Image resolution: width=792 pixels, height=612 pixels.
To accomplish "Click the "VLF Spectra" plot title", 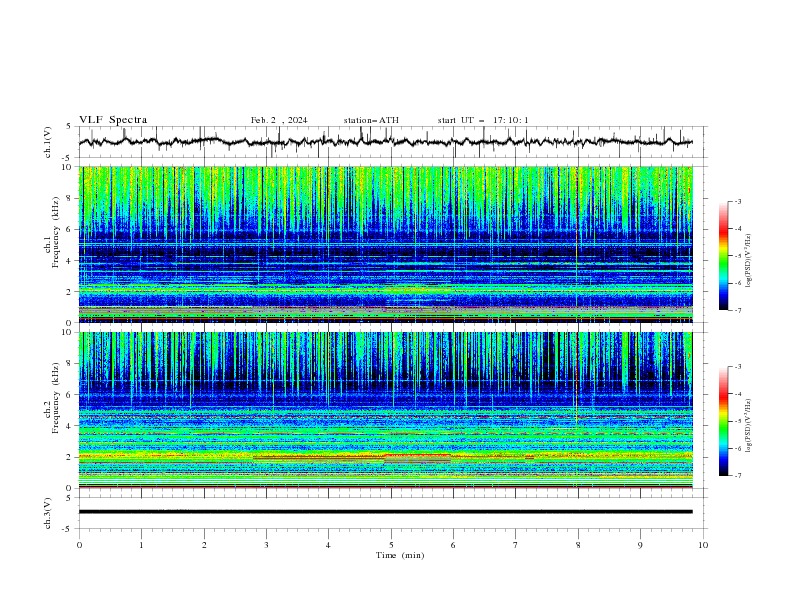I will coord(113,120).
